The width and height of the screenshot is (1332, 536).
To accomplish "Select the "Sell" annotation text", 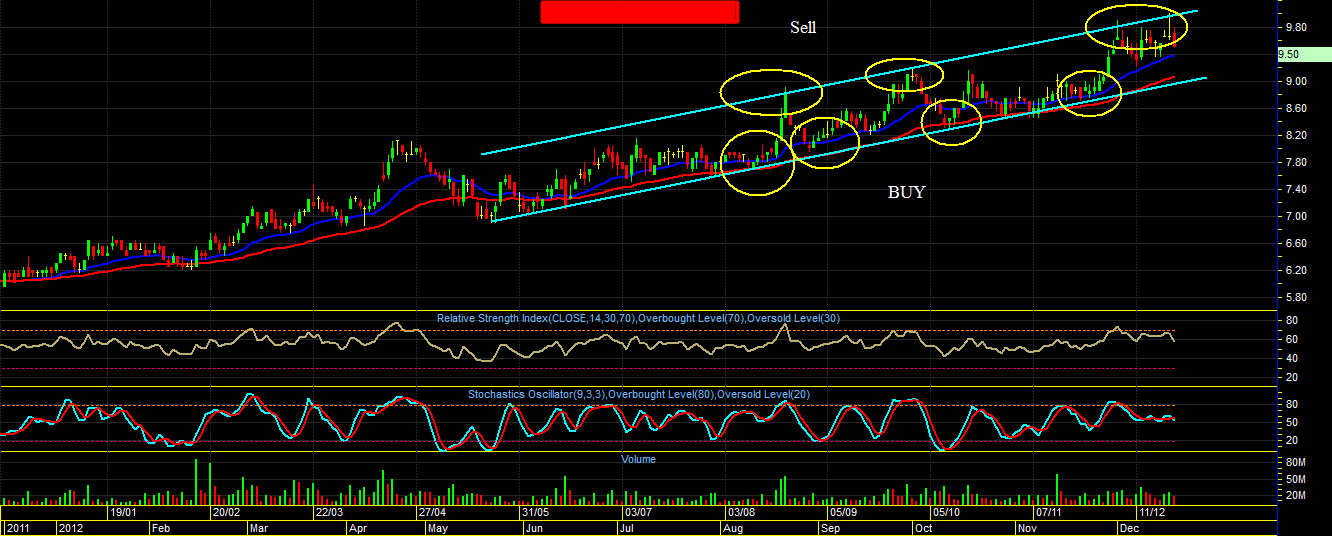I will [803, 27].
